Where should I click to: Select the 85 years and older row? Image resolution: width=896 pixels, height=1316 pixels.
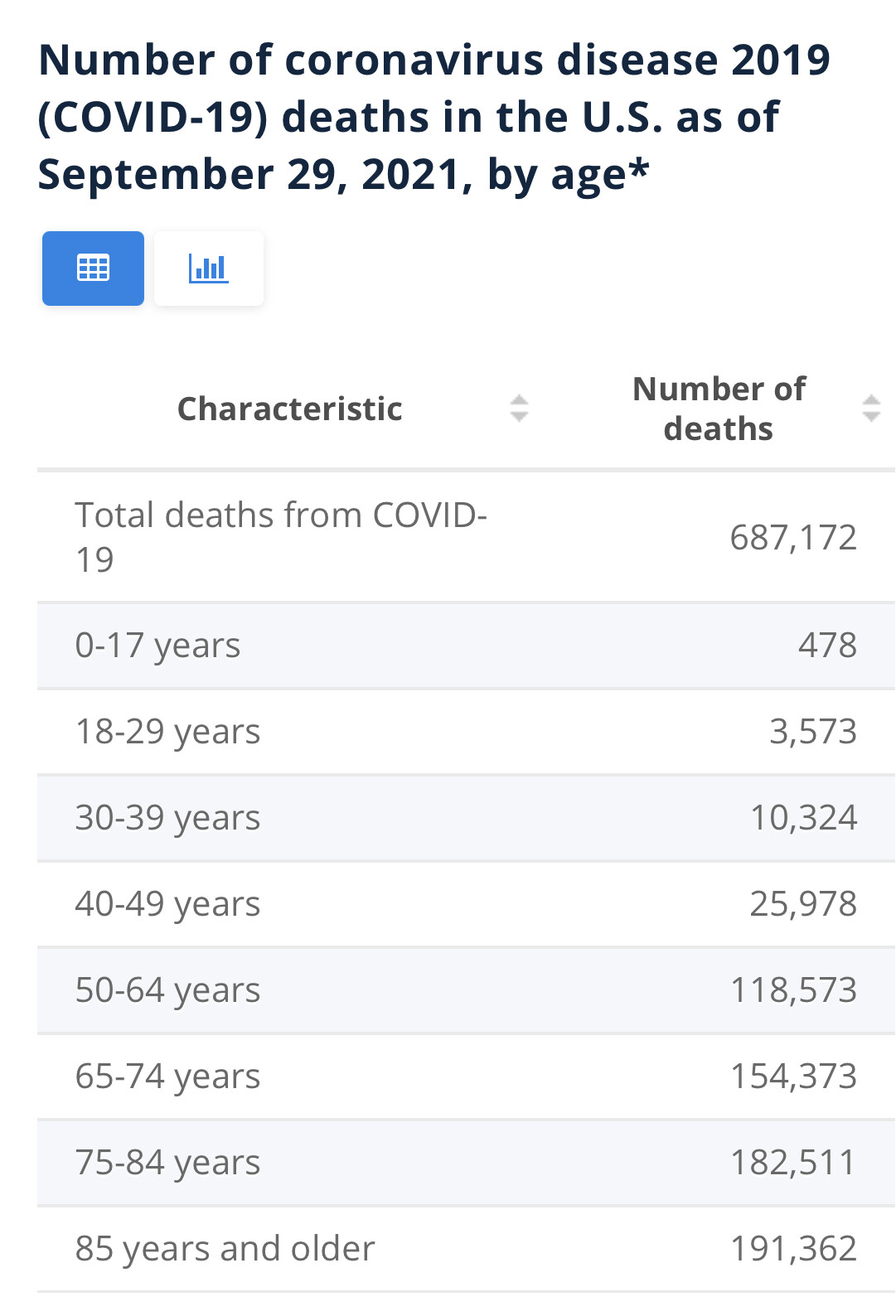(x=466, y=1249)
